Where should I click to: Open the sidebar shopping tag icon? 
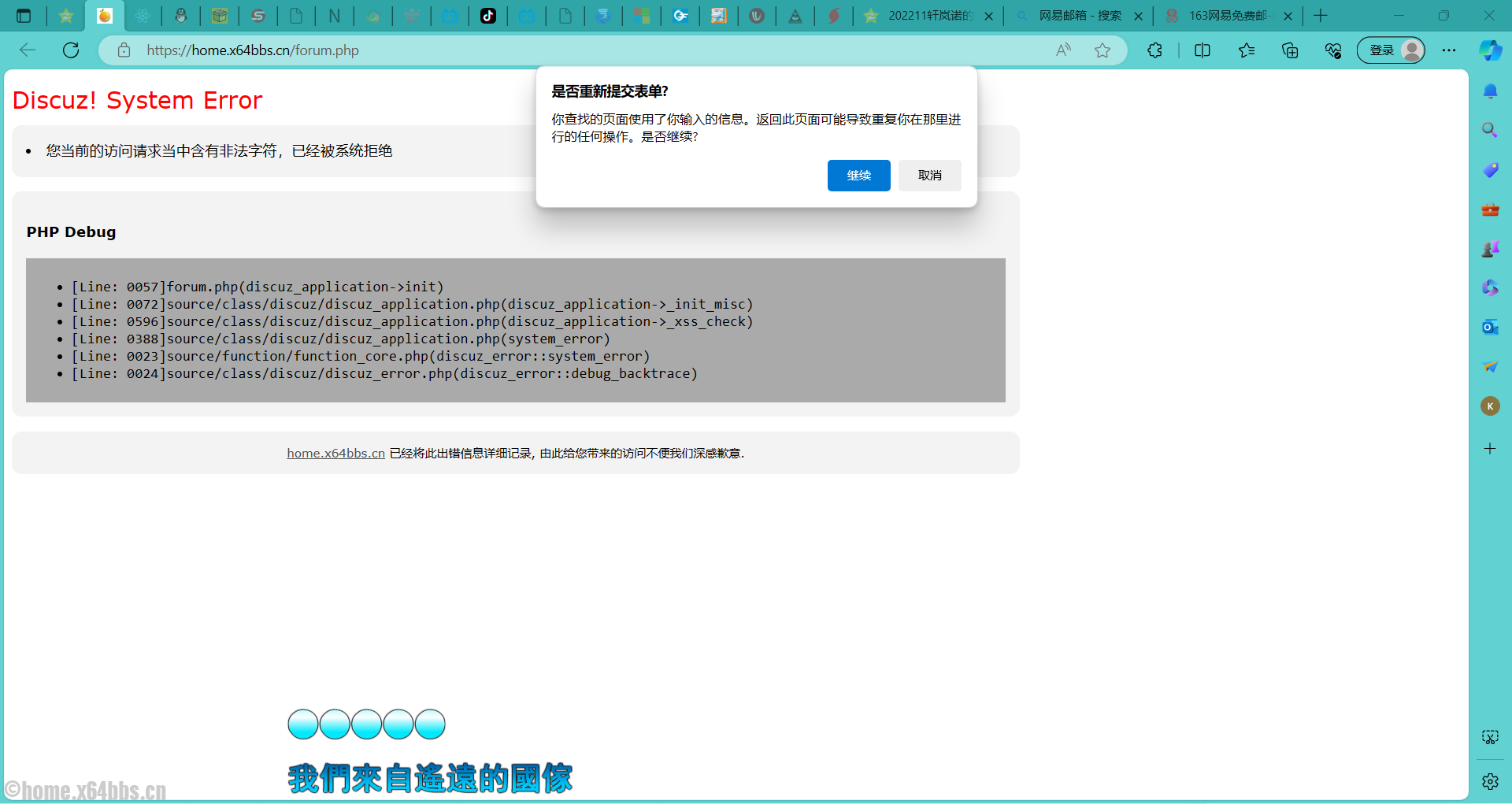coord(1490,169)
